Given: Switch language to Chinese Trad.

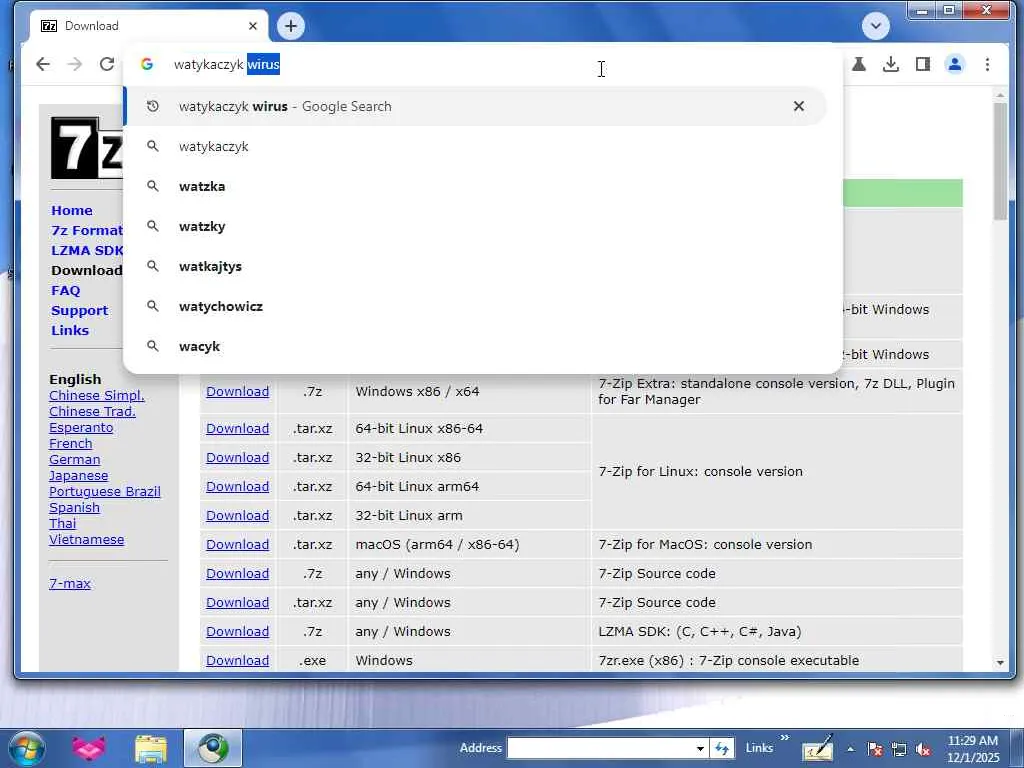Looking at the screenshot, I should coord(92,411).
